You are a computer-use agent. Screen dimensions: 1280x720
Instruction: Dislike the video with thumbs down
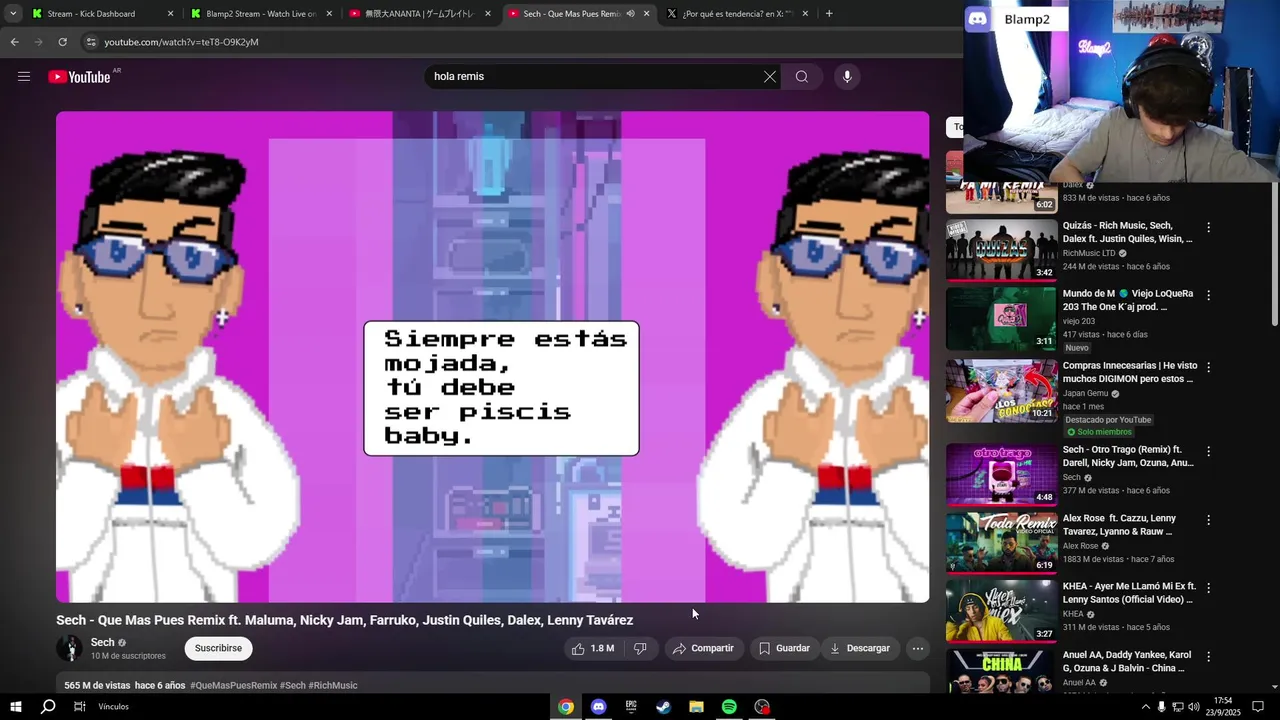tap(640, 648)
